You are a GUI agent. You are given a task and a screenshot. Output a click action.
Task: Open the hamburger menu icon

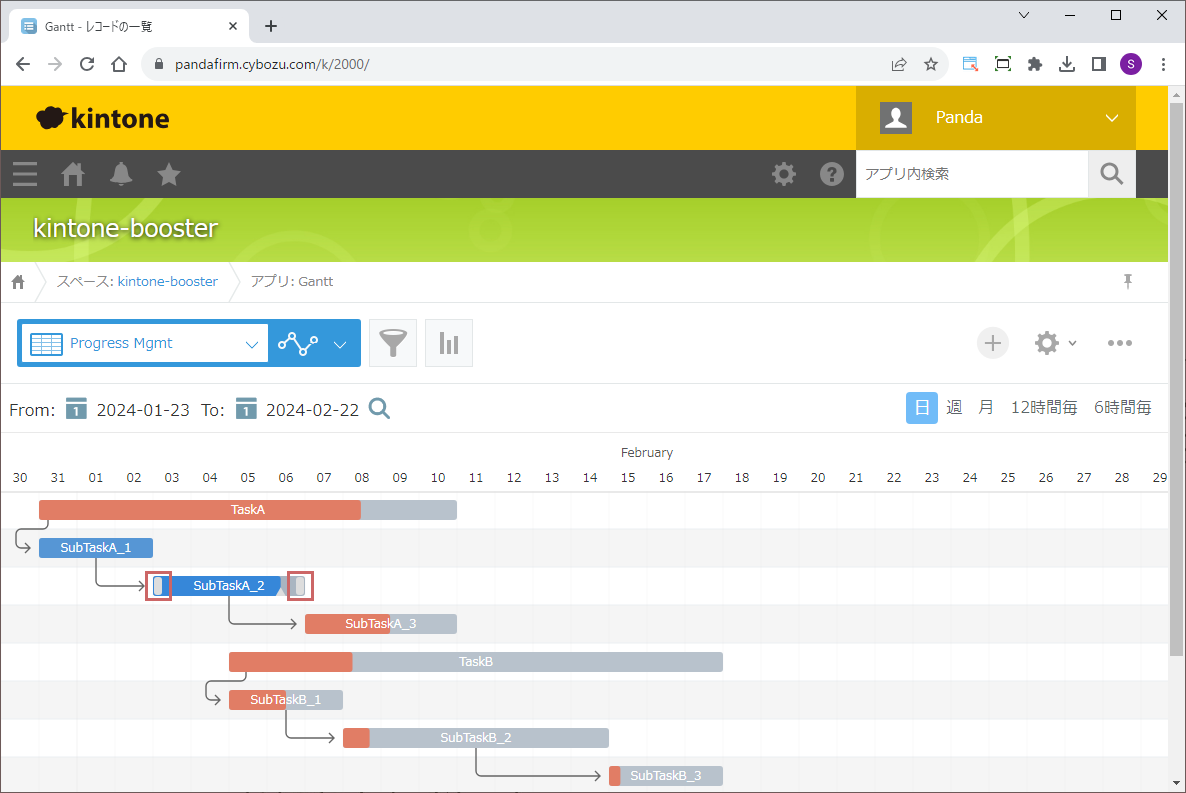[25, 174]
